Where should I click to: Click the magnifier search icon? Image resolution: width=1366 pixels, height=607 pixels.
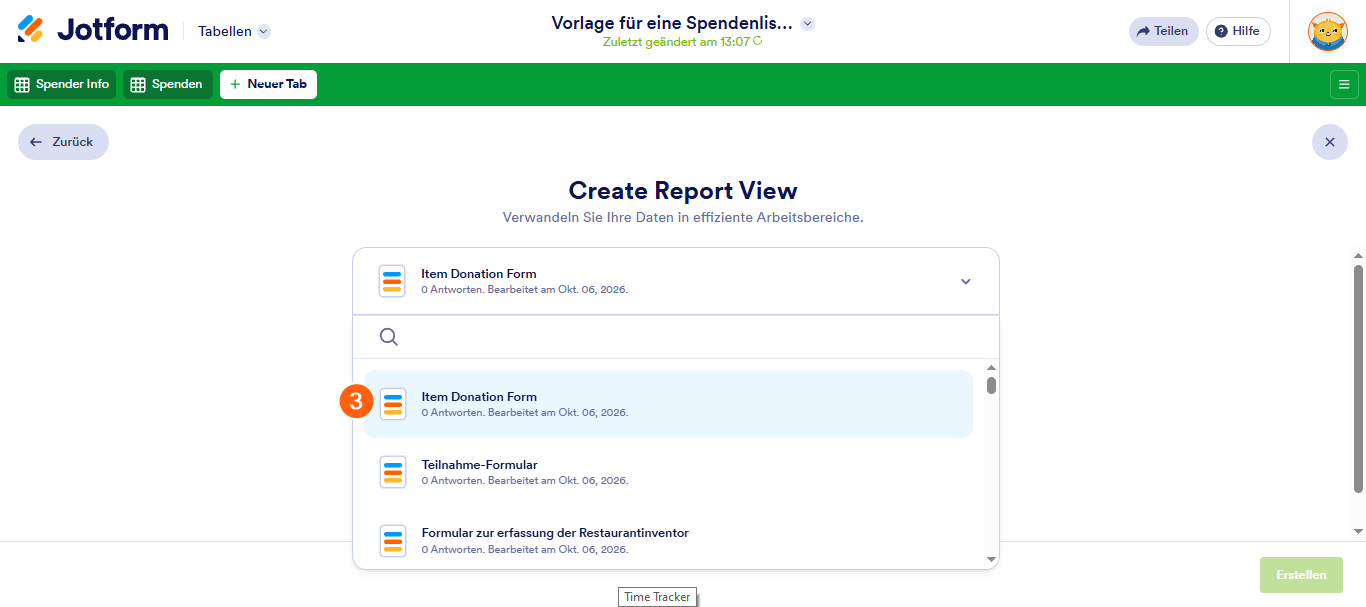(x=389, y=337)
